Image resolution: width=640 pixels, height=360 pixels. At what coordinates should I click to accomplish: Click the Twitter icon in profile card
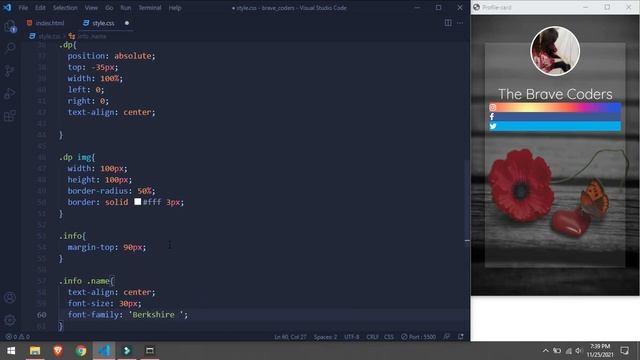pos(493,126)
